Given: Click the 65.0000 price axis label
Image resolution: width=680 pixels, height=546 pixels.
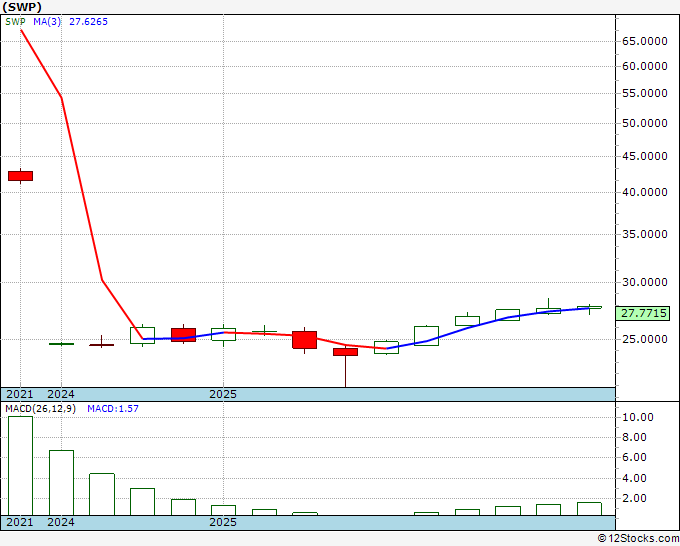Looking at the screenshot, I should (645, 41).
